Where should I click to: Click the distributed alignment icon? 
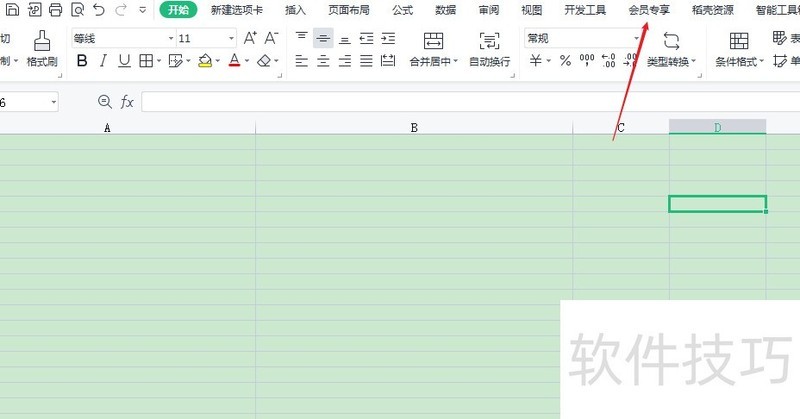point(388,61)
